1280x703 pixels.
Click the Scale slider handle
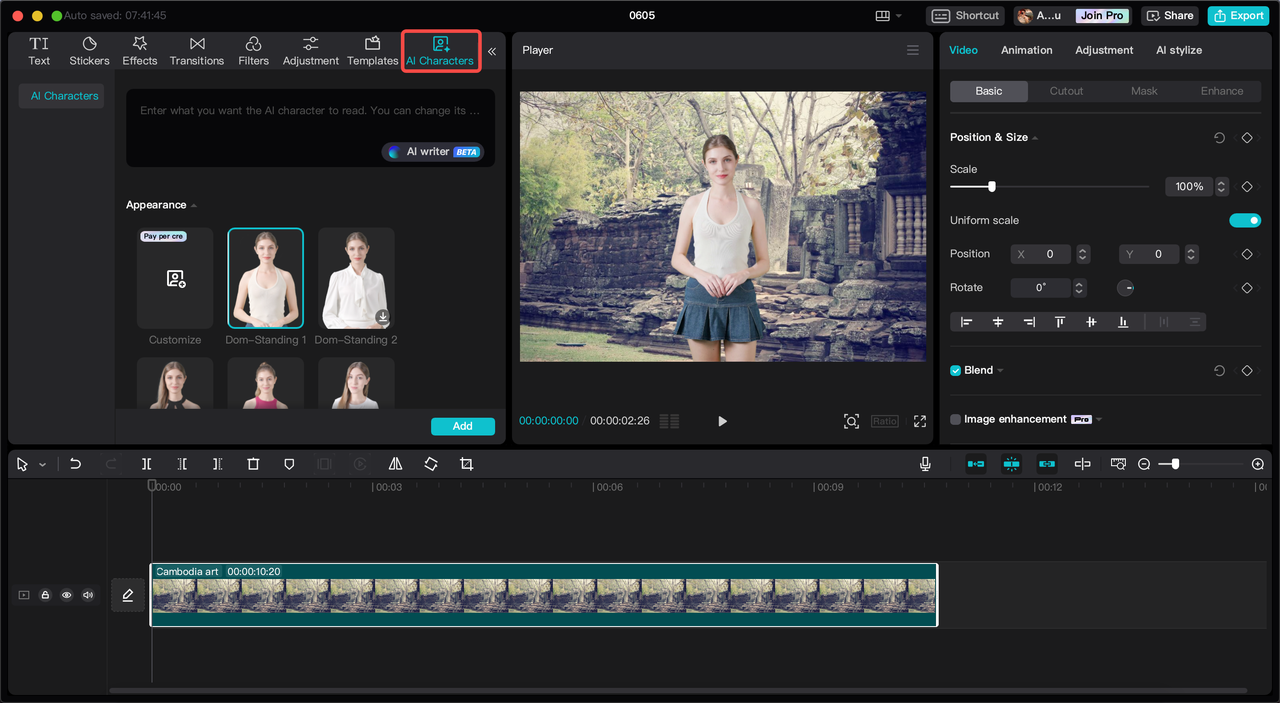[992, 186]
